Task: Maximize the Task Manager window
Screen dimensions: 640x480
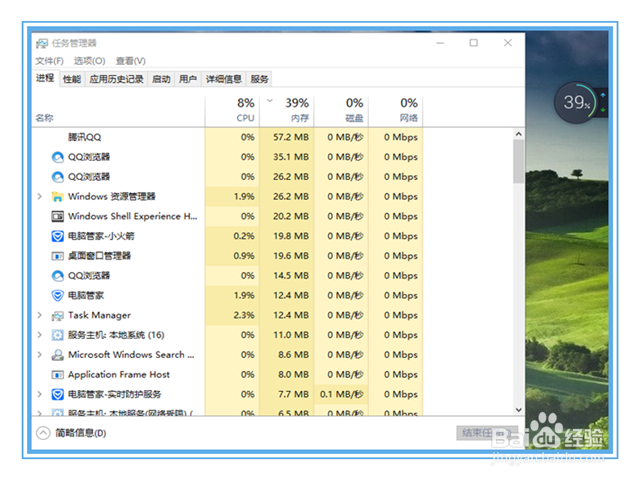Action: (x=473, y=43)
